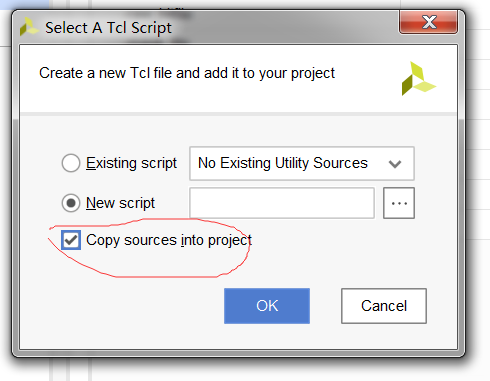
Task: Dismiss the dialog with the Cancel button
Action: (x=384, y=306)
